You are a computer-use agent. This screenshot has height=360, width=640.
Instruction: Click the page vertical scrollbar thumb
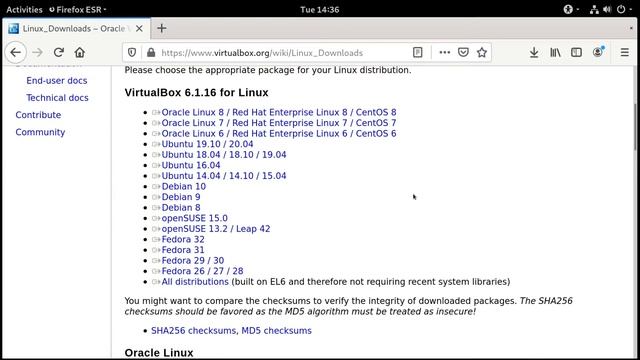tap(635, 127)
